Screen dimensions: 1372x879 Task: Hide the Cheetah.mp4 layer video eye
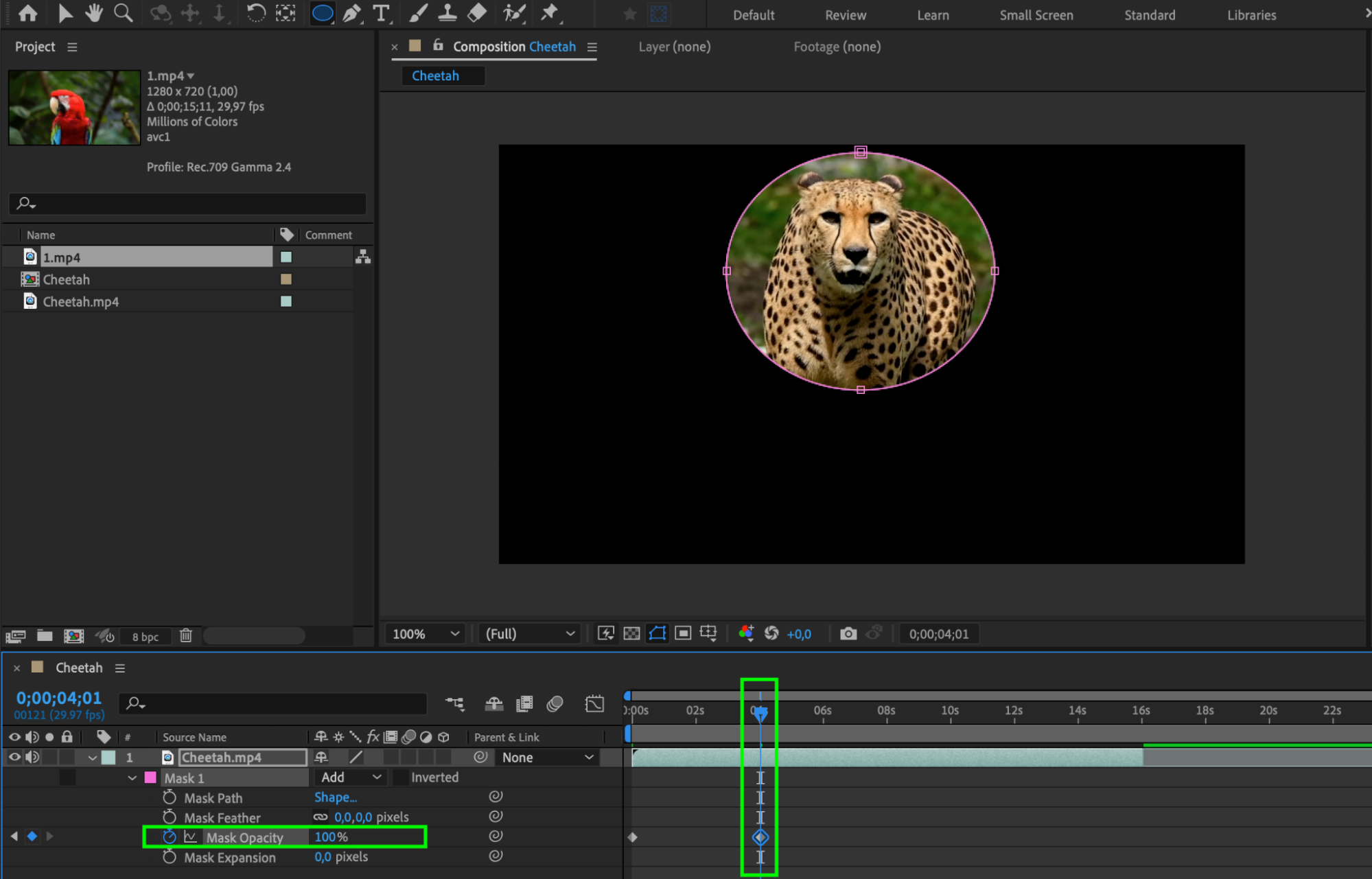[14, 757]
